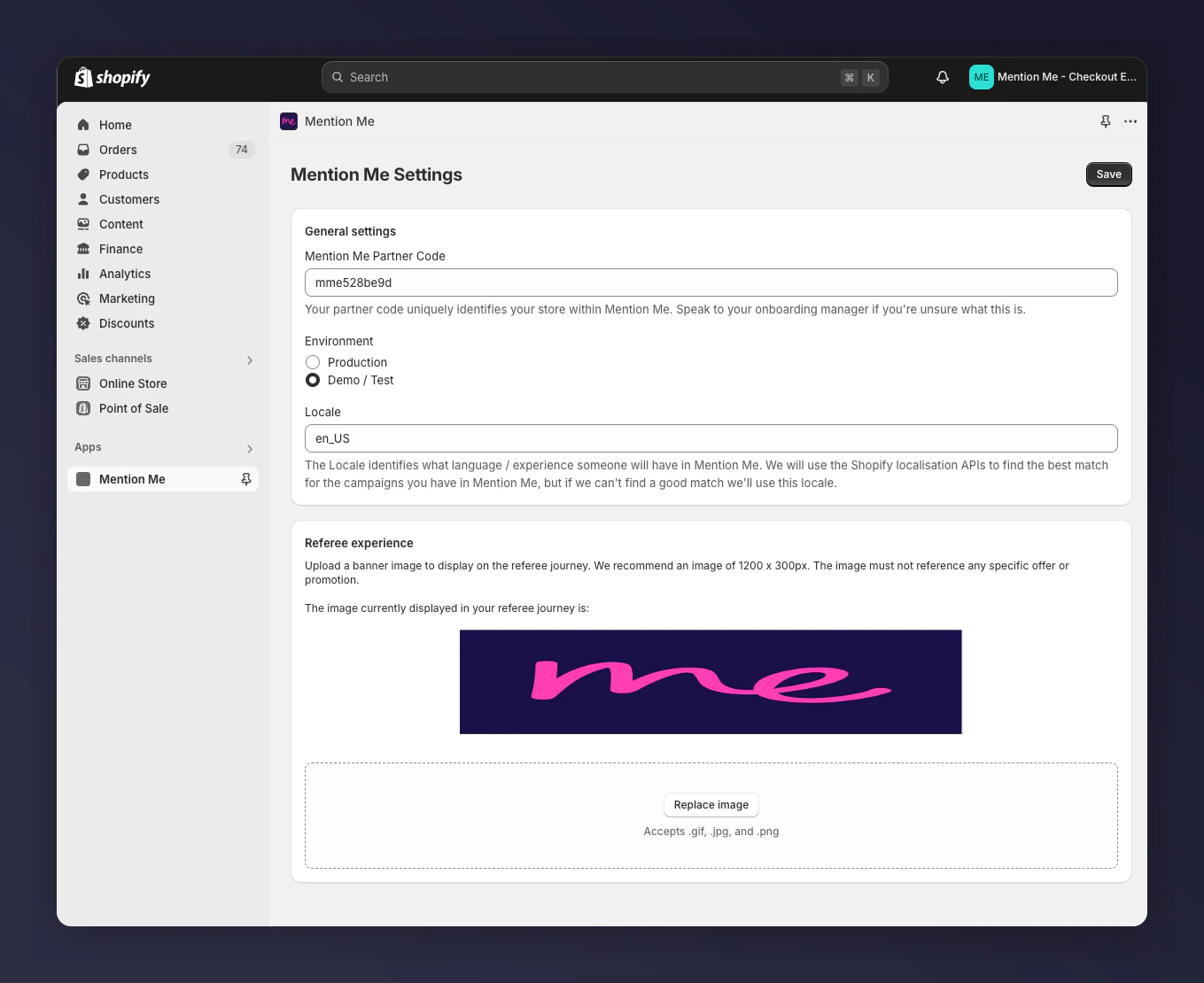Select the Demo / Test environment radio
This screenshot has width=1204, height=983.
coord(313,380)
